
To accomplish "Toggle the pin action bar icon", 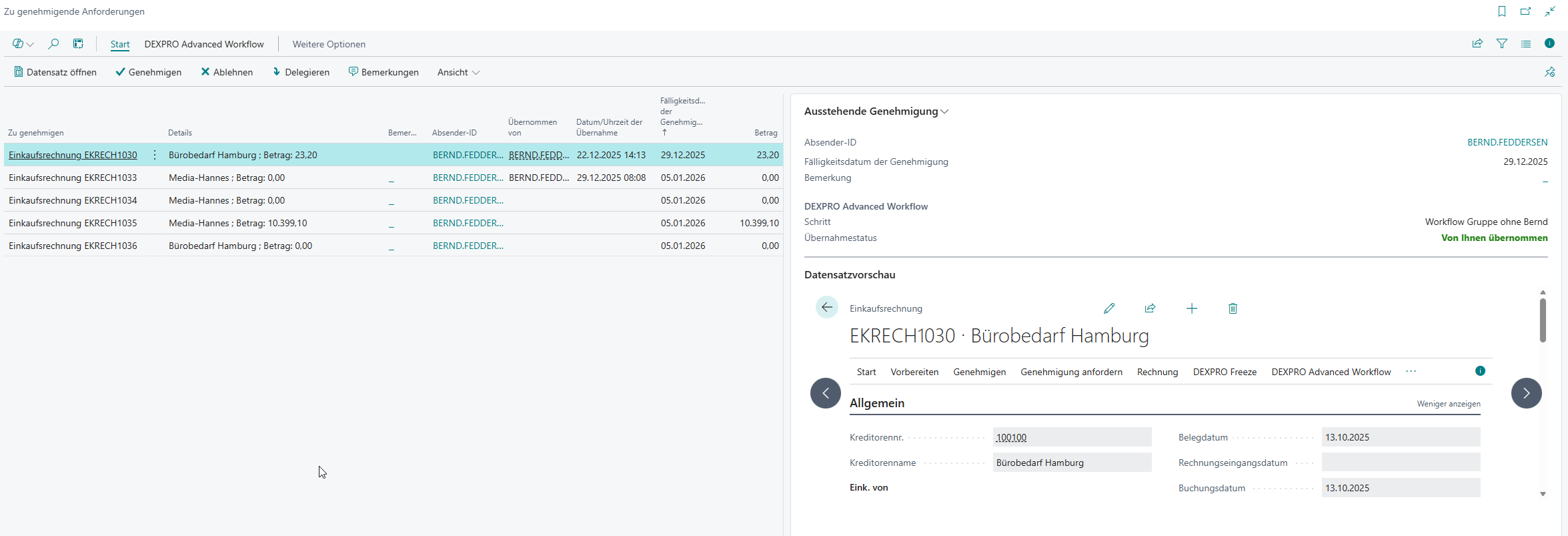I will pyautogui.click(x=1549, y=72).
